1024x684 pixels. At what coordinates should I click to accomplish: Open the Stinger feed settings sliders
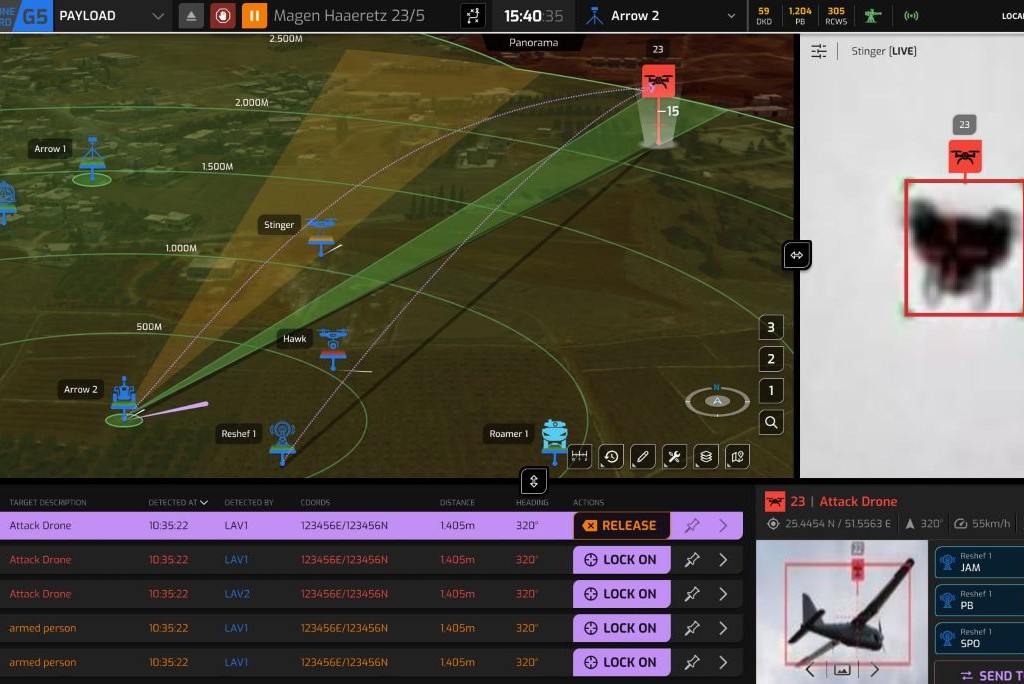click(819, 50)
